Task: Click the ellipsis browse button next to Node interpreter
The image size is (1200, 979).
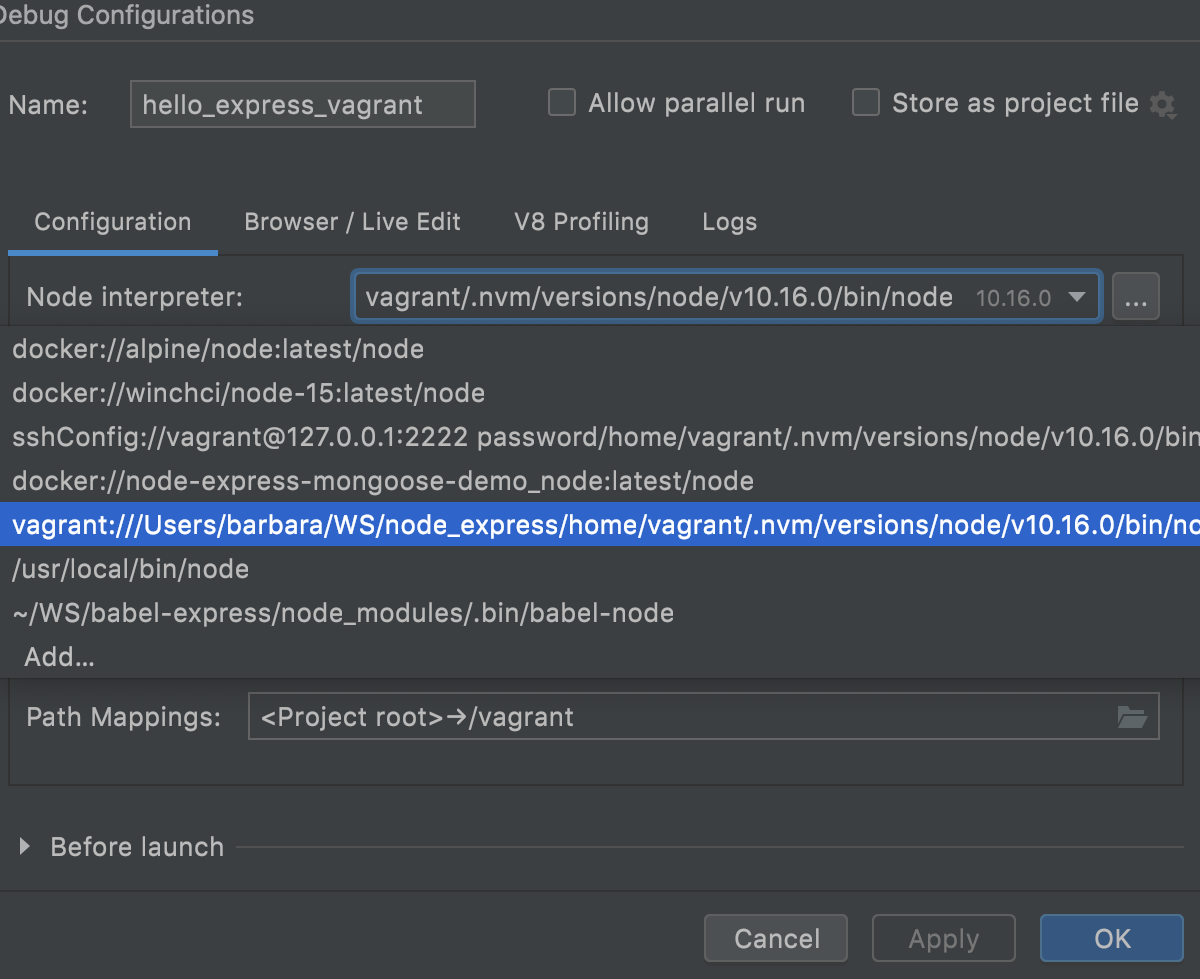Action: pyautogui.click(x=1136, y=296)
